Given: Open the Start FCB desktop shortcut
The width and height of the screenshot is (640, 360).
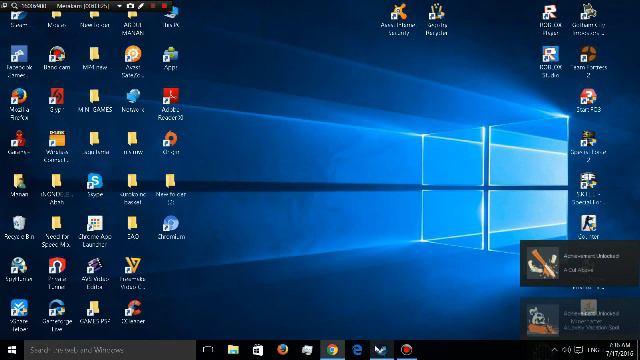Looking at the screenshot, I should pyautogui.click(x=588, y=100).
